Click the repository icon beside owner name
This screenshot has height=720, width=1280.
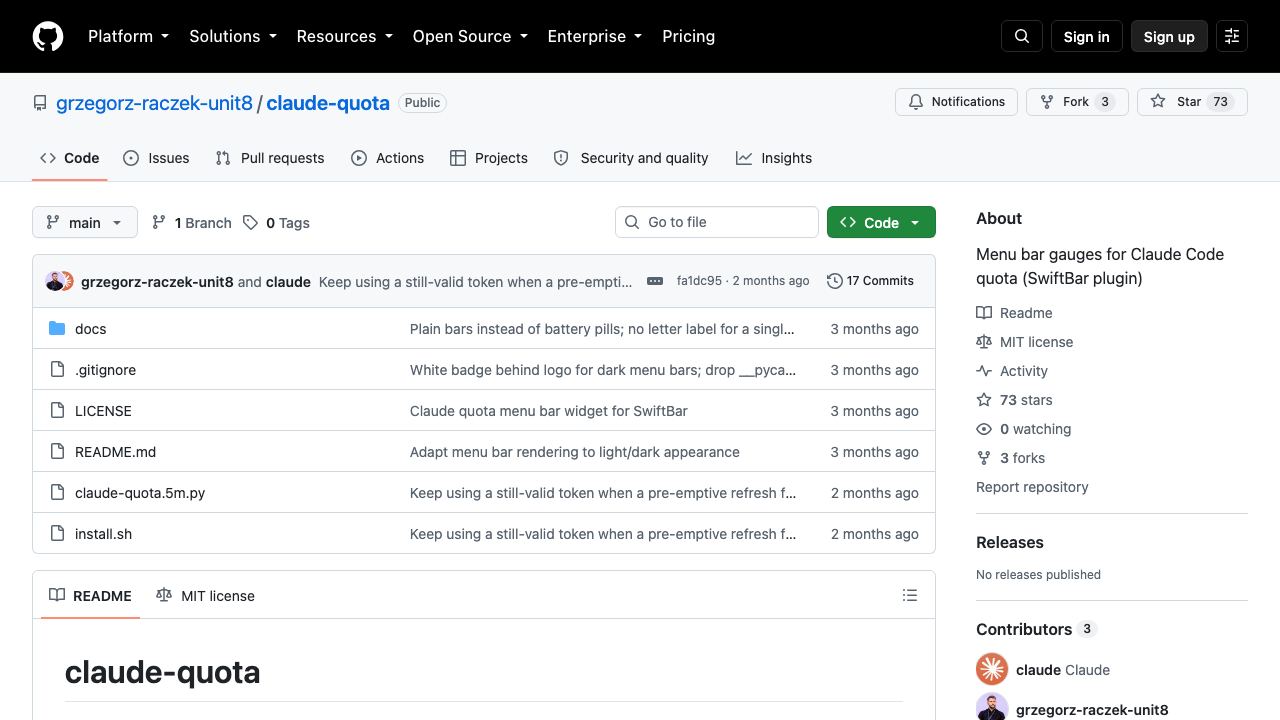point(40,103)
